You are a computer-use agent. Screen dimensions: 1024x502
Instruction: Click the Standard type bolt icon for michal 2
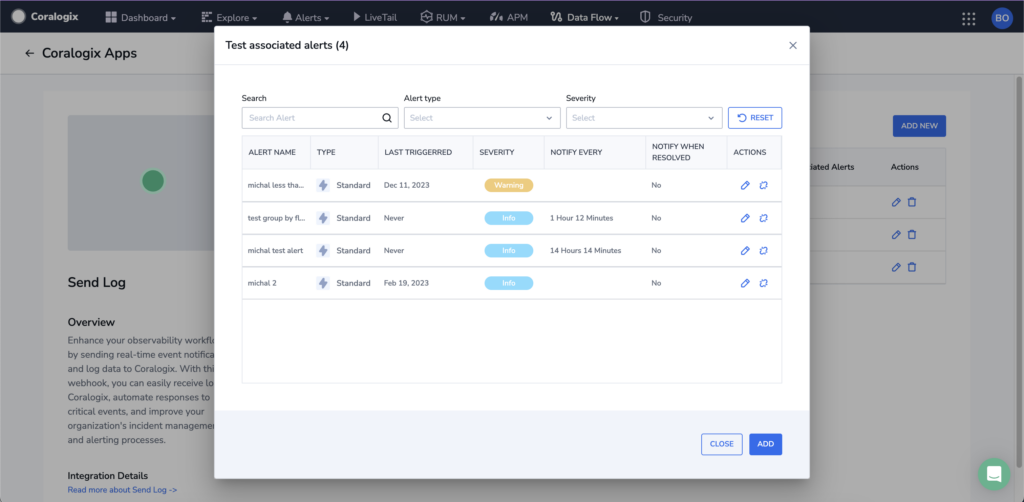(323, 283)
